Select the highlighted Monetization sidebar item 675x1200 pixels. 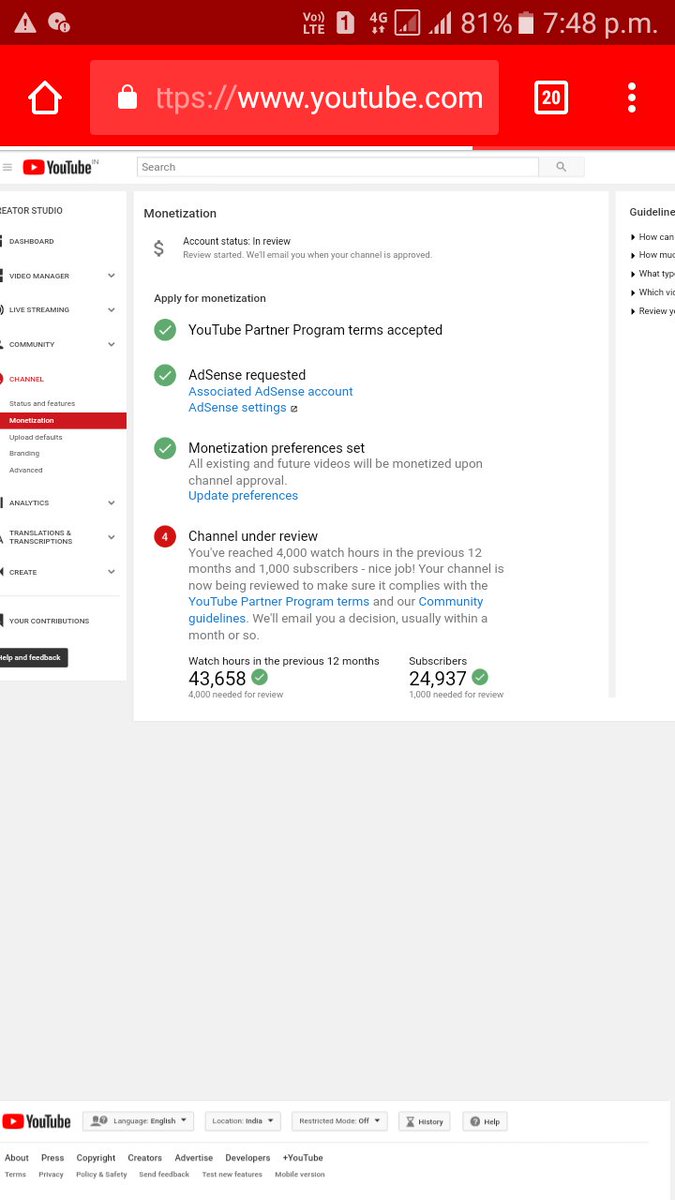click(63, 420)
